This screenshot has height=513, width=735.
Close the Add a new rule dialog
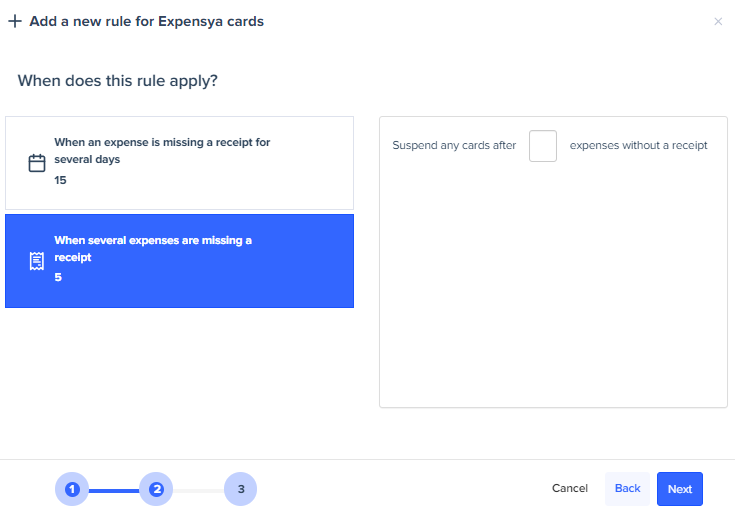[x=717, y=21]
